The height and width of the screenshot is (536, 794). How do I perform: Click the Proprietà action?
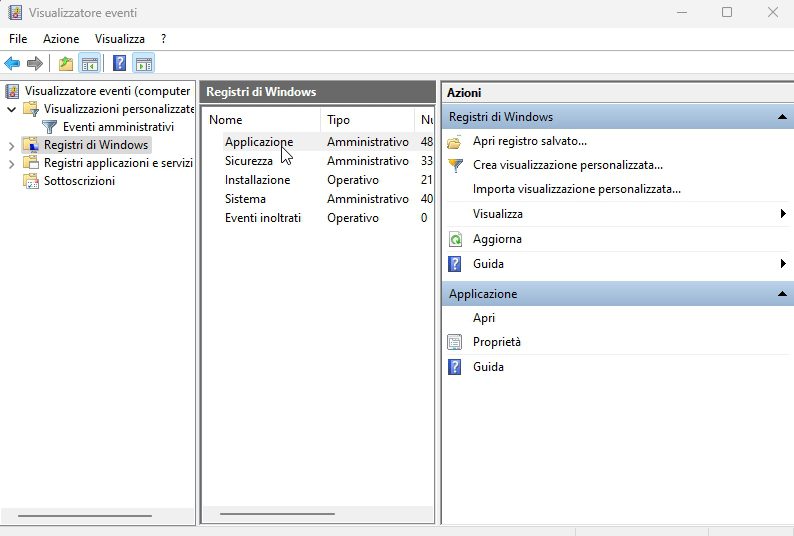[497, 342]
